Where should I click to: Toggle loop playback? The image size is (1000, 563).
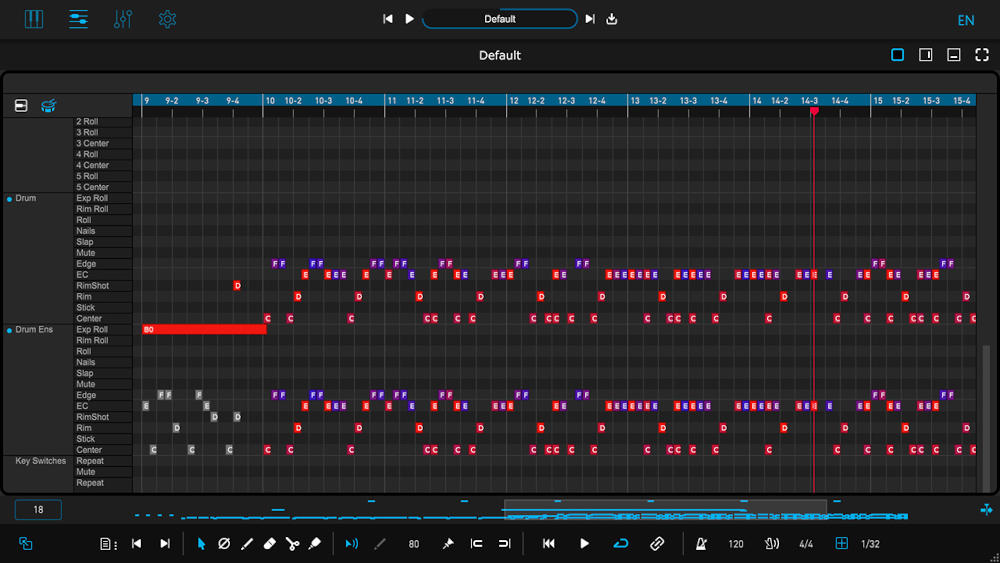pyautogui.click(x=621, y=544)
